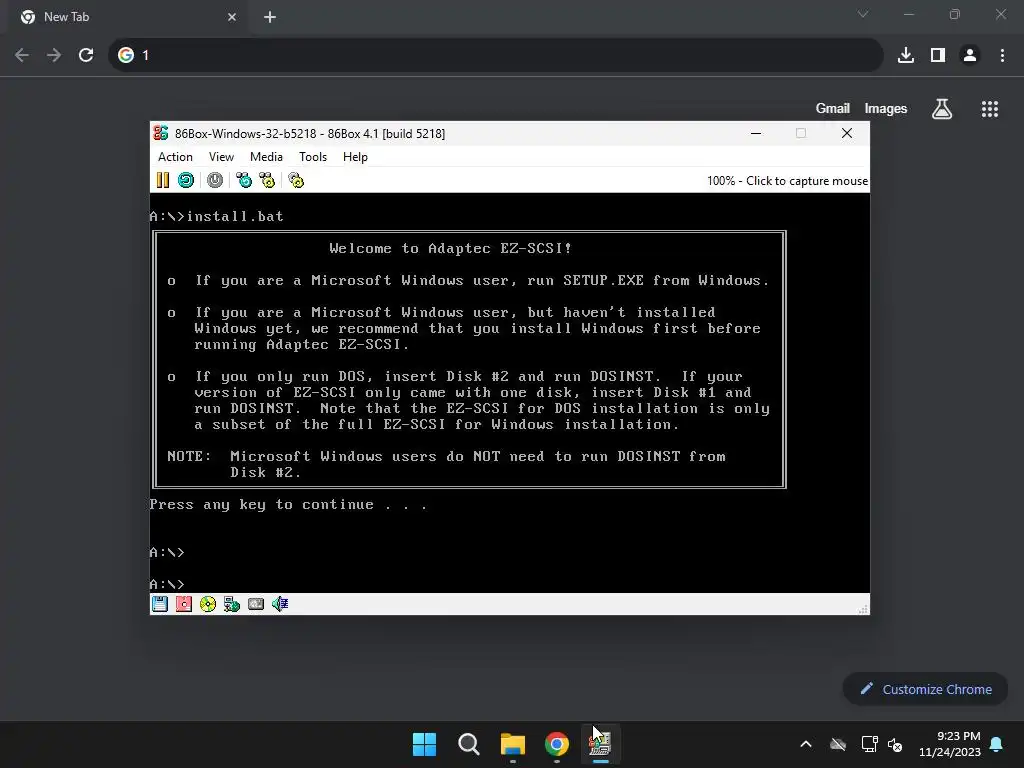Open Windows taskbar search
This screenshot has height=768, width=1024.
click(469, 744)
